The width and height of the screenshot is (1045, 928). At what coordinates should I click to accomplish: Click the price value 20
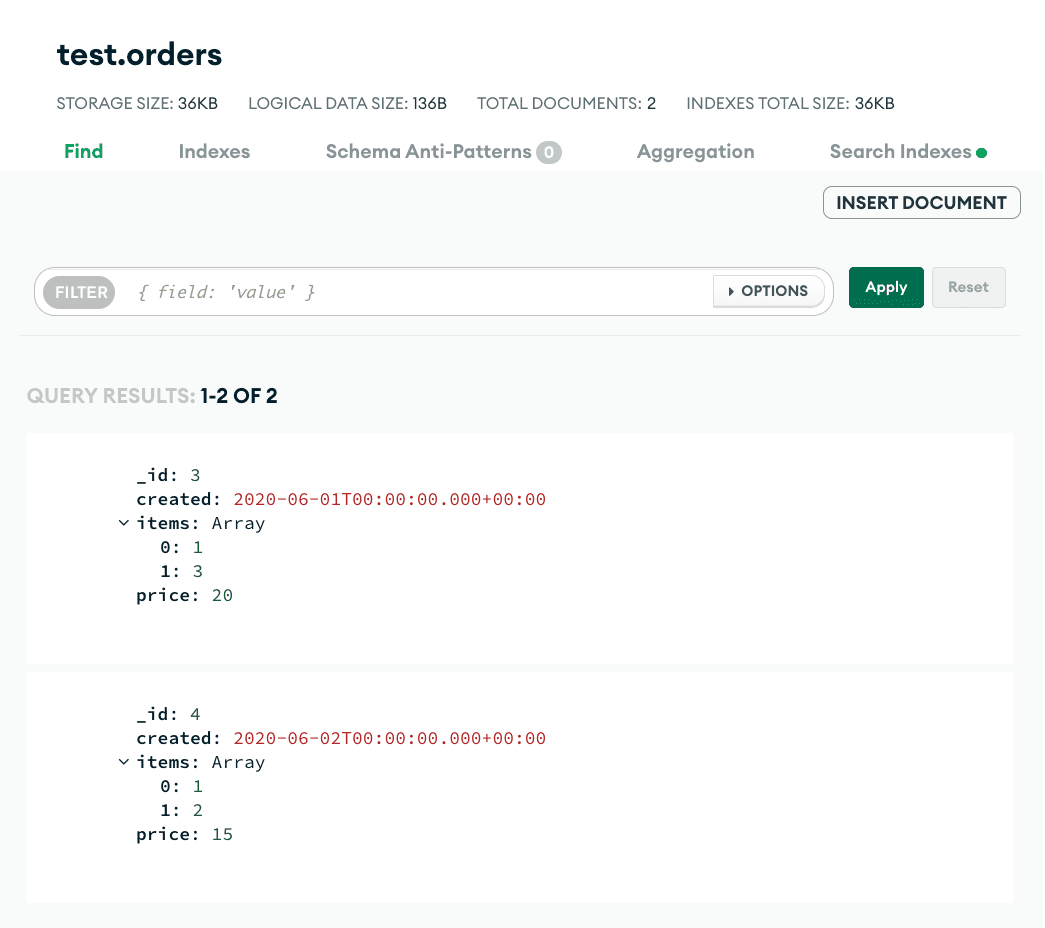pos(222,595)
